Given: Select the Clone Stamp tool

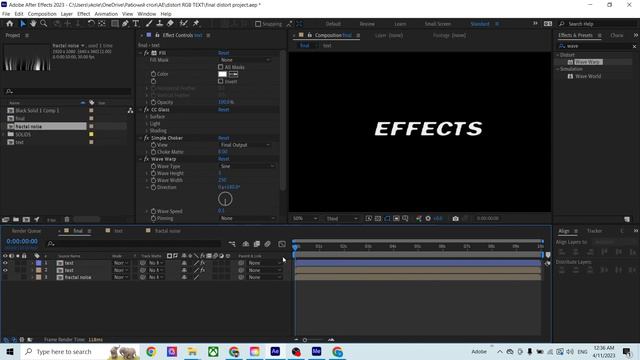Looking at the screenshot, I should [160, 24].
